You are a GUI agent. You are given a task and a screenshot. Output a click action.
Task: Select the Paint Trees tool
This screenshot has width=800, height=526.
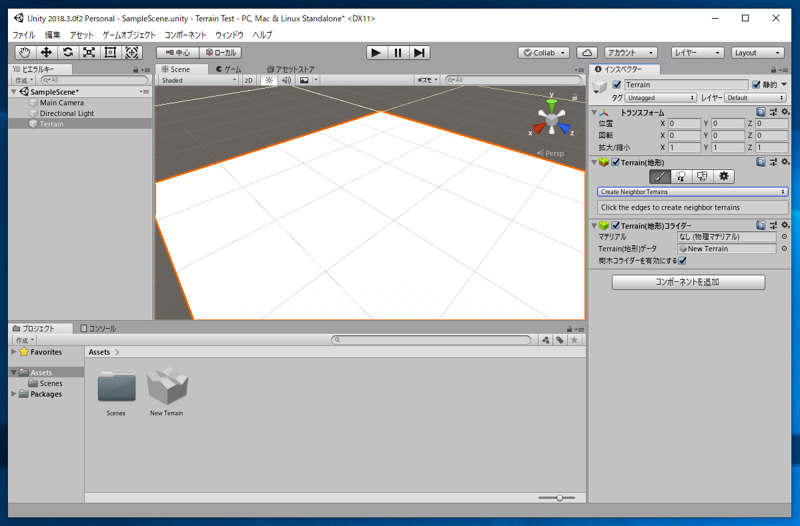681,177
